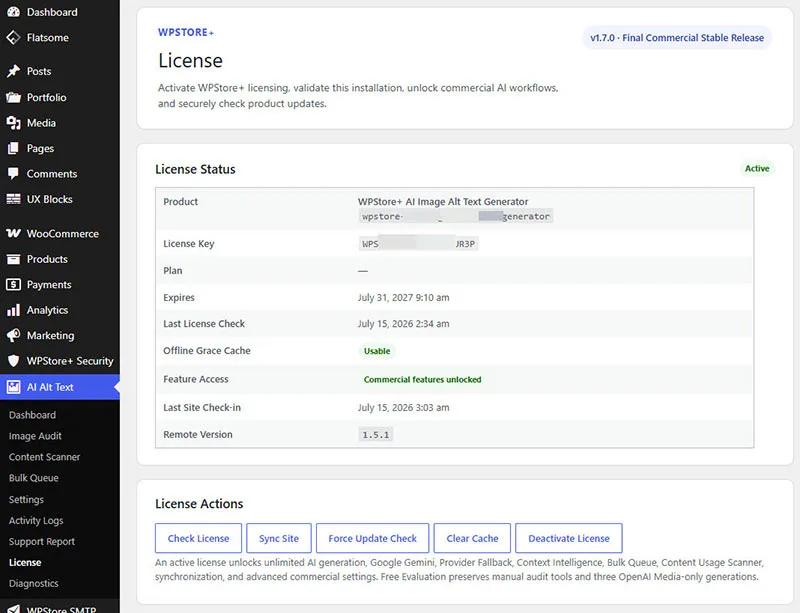Click the AI Alt Text image icon
800x613 pixels.
click(13, 387)
